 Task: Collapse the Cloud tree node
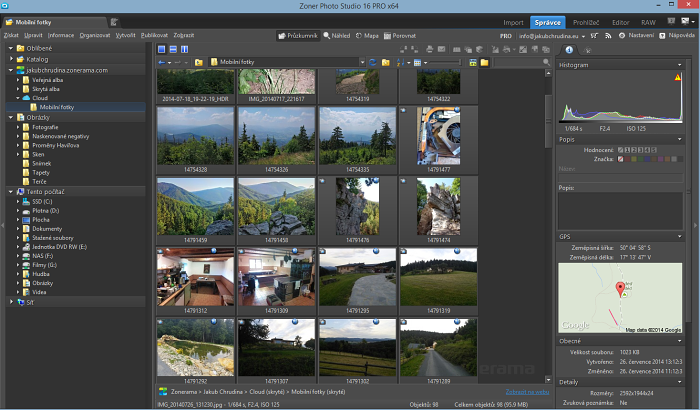pyautogui.click(x=18, y=98)
